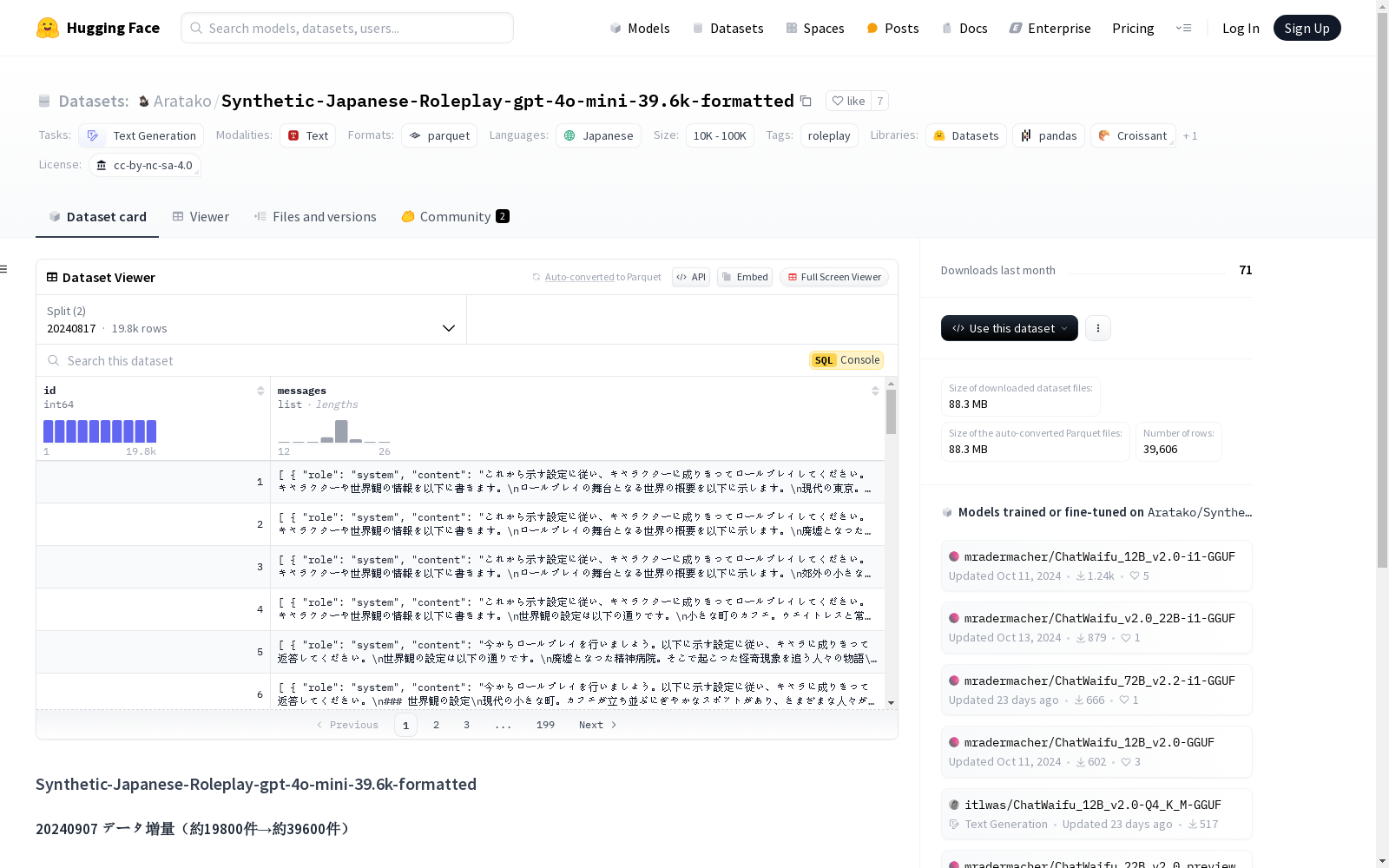The height and width of the screenshot is (868, 1389).
Task: Open the API panel
Action: click(x=691, y=277)
